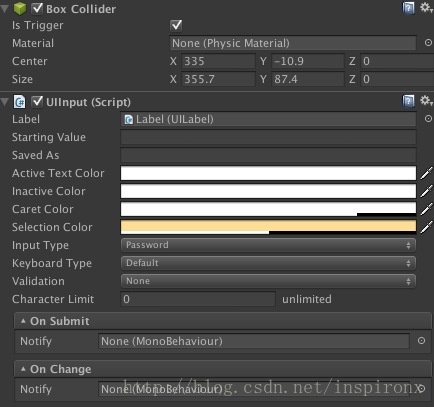Click the Center Y field value -10.9
The image size is (434, 407).
coord(308,61)
